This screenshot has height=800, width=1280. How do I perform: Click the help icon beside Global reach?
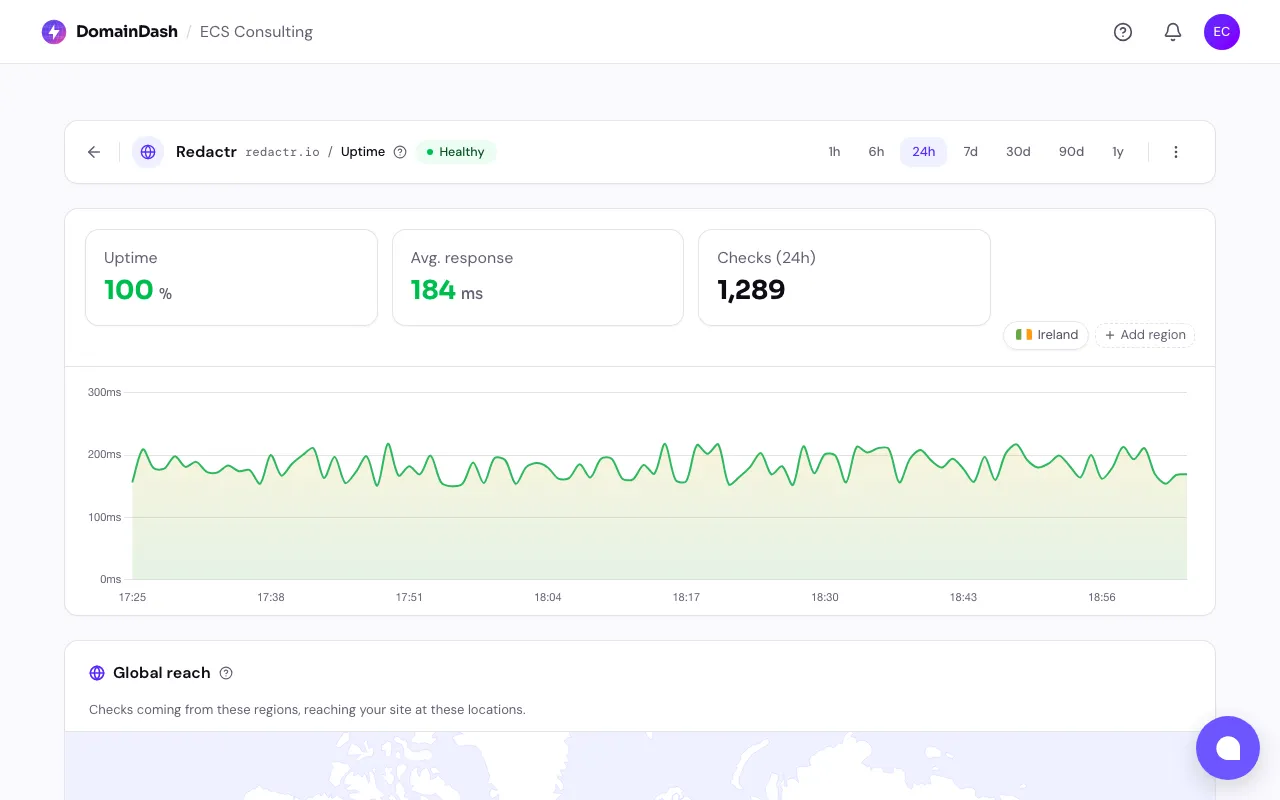(226, 673)
